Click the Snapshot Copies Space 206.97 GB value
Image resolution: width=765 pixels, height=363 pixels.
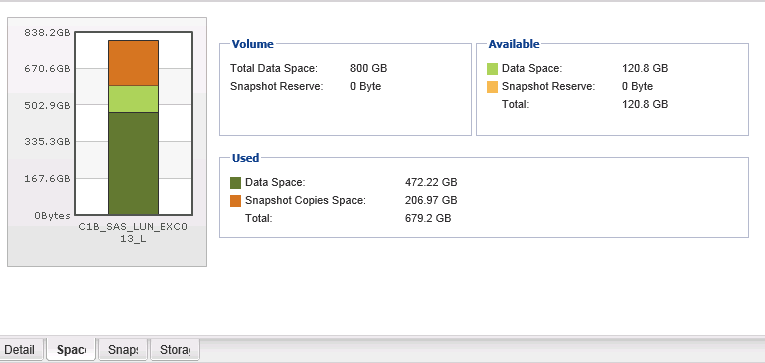pos(431,200)
